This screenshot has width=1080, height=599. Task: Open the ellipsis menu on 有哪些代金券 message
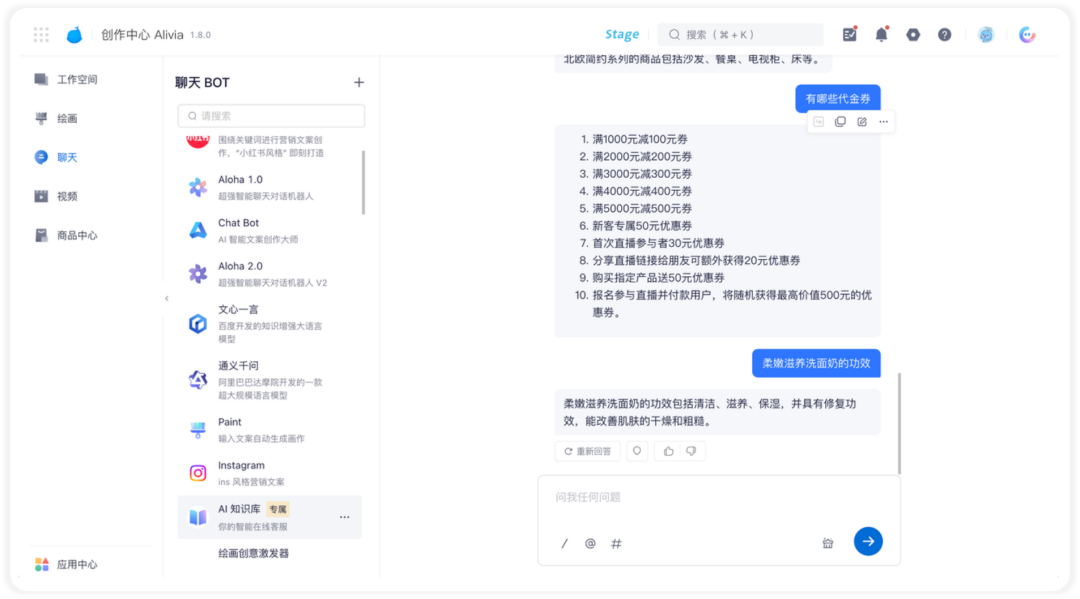(883, 122)
